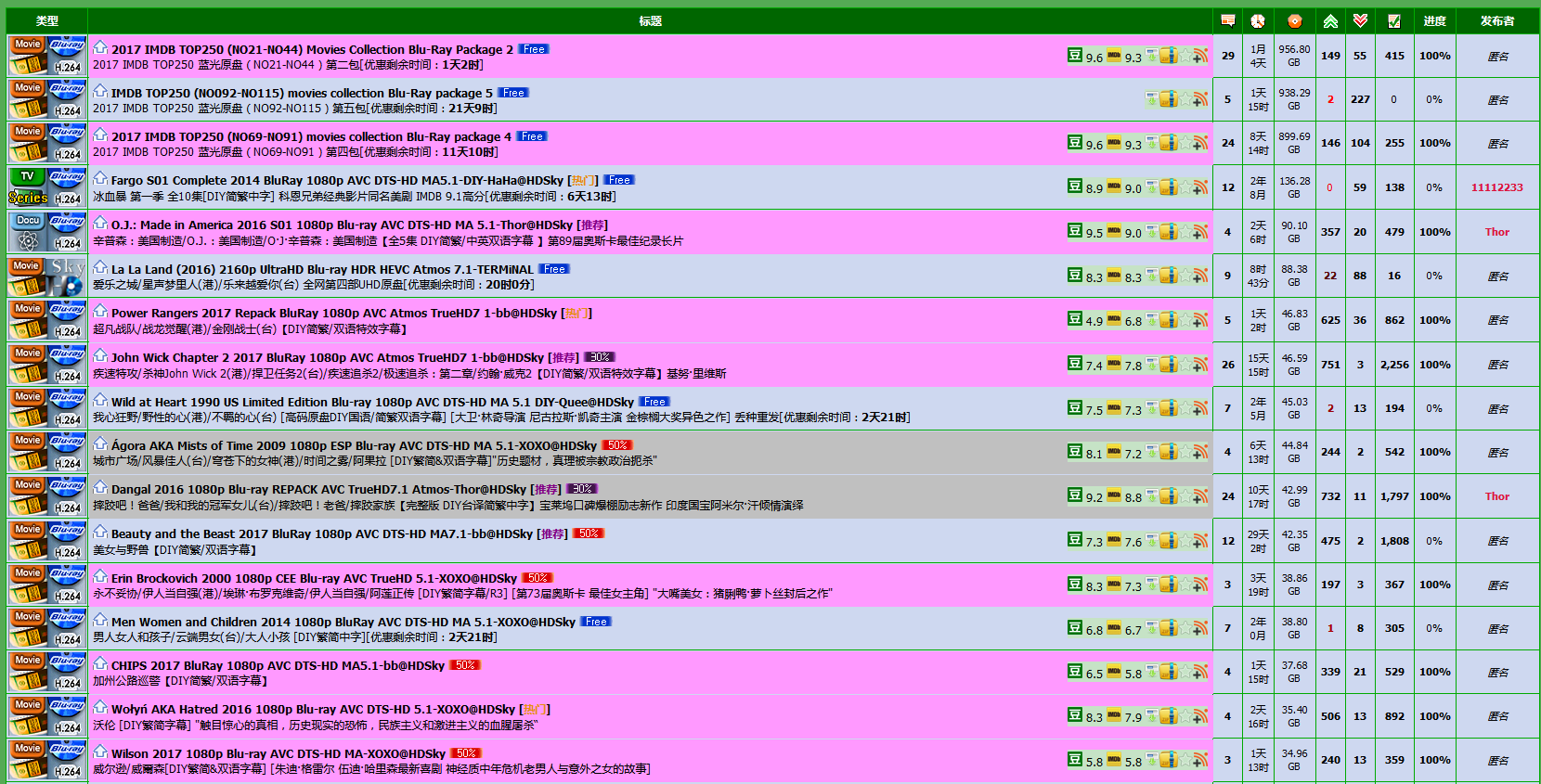Screen dimensions: 1541x784
Task: Click Blu-ray H.264 medium icon on John Wick row
Action: [x=67, y=364]
